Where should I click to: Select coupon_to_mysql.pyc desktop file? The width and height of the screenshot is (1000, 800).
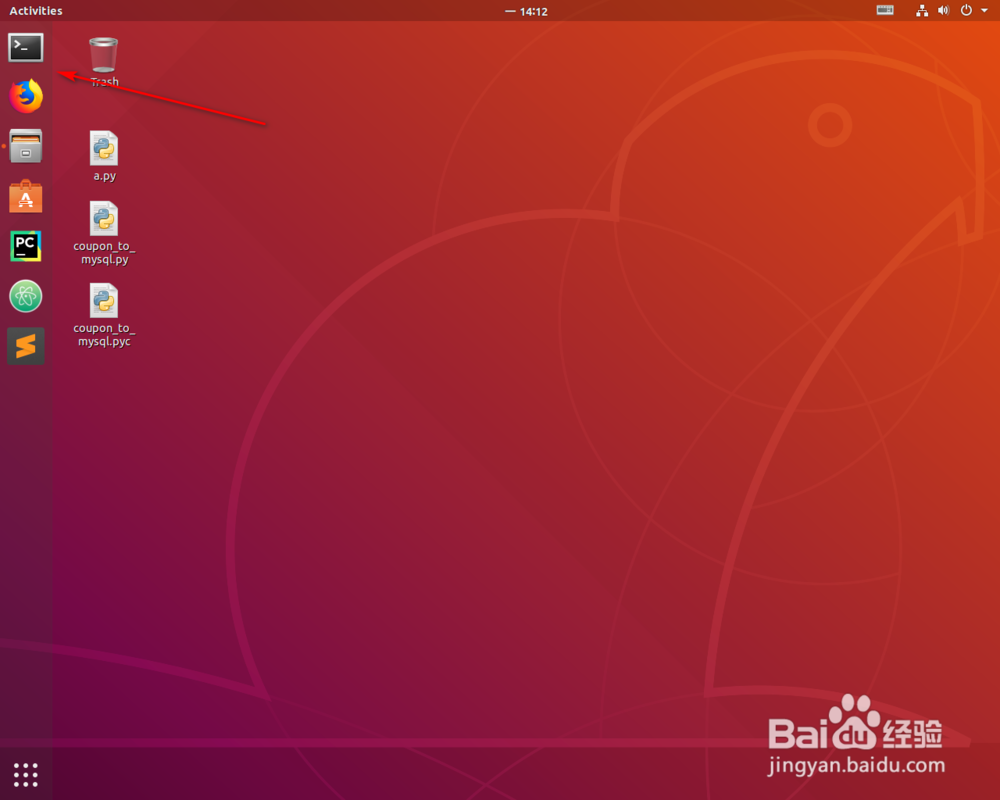point(104,315)
